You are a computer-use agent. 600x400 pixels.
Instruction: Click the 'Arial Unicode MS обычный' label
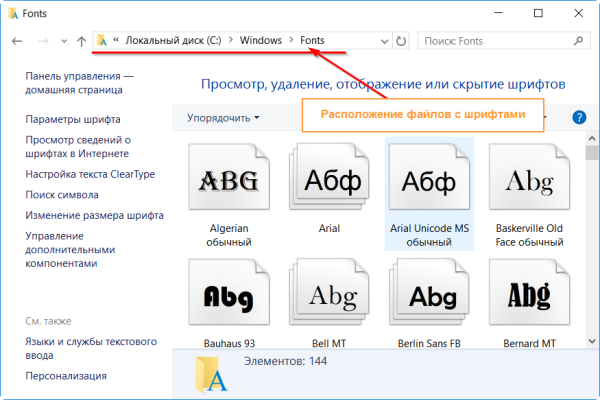click(429, 235)
